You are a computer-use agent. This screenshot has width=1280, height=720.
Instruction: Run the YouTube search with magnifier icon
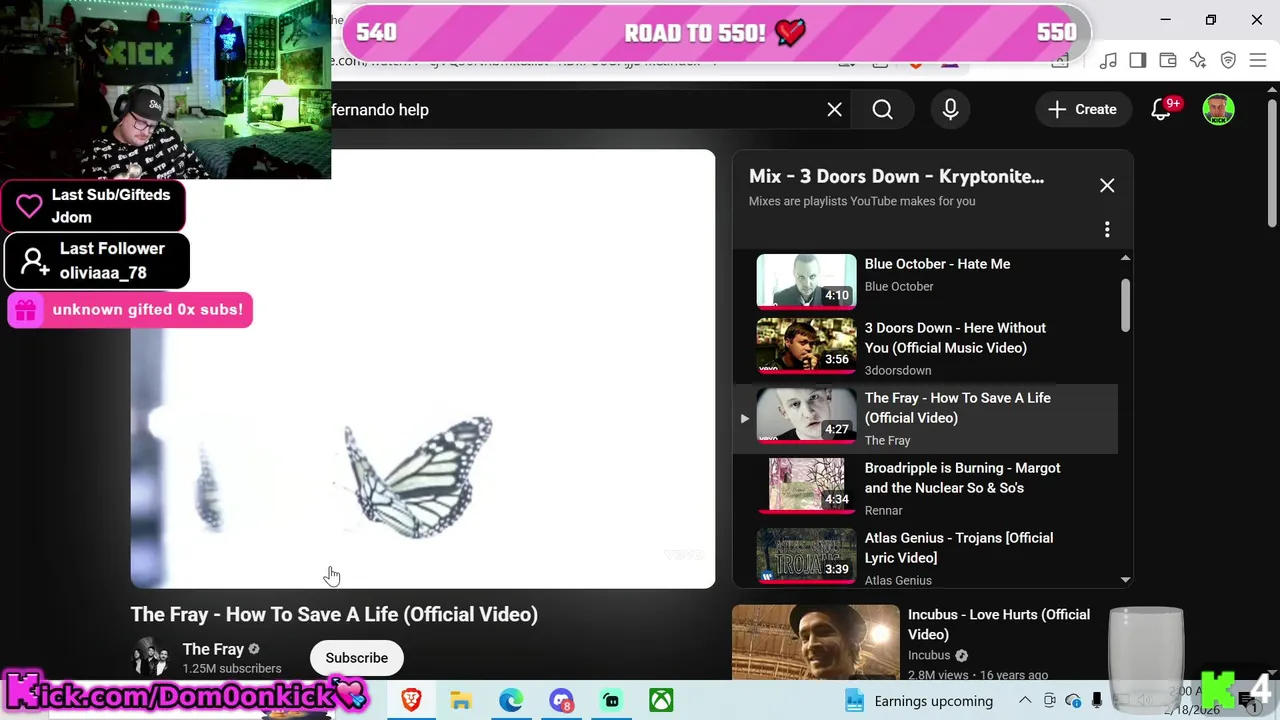(x=882, y=110)
